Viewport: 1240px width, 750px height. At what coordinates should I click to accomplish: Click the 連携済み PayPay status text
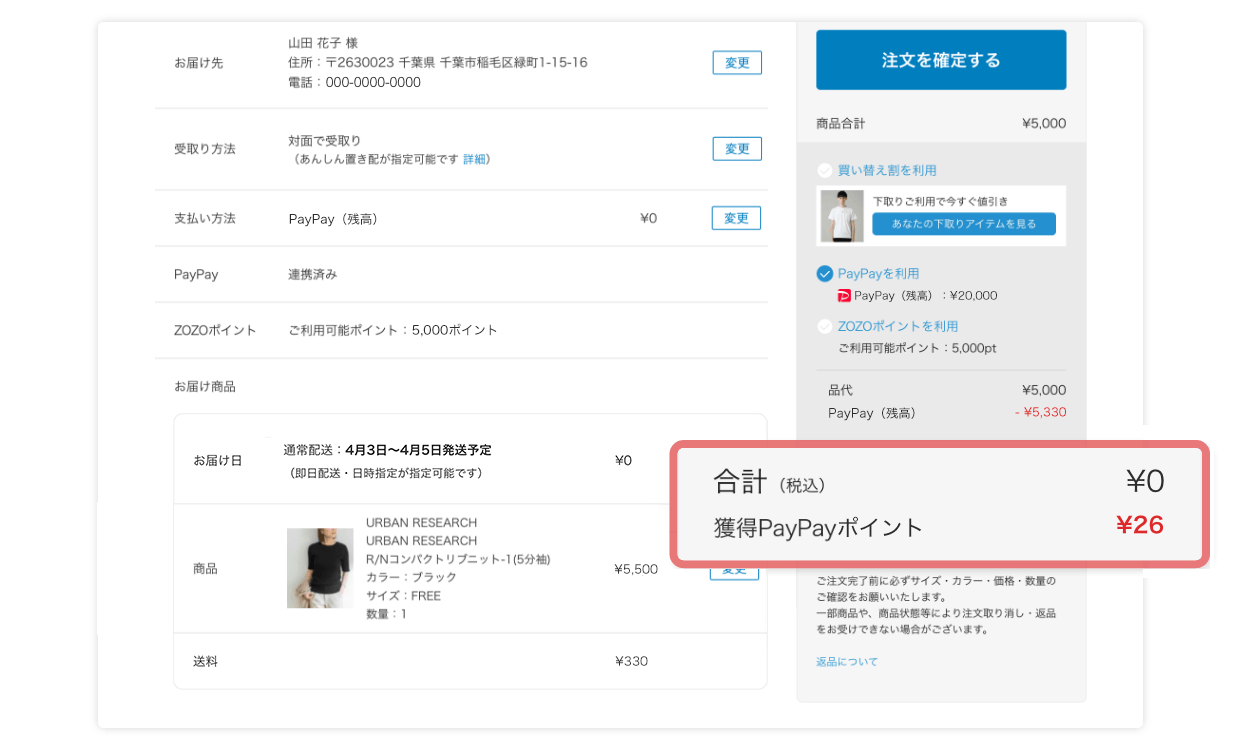click(x=313, y=274)
